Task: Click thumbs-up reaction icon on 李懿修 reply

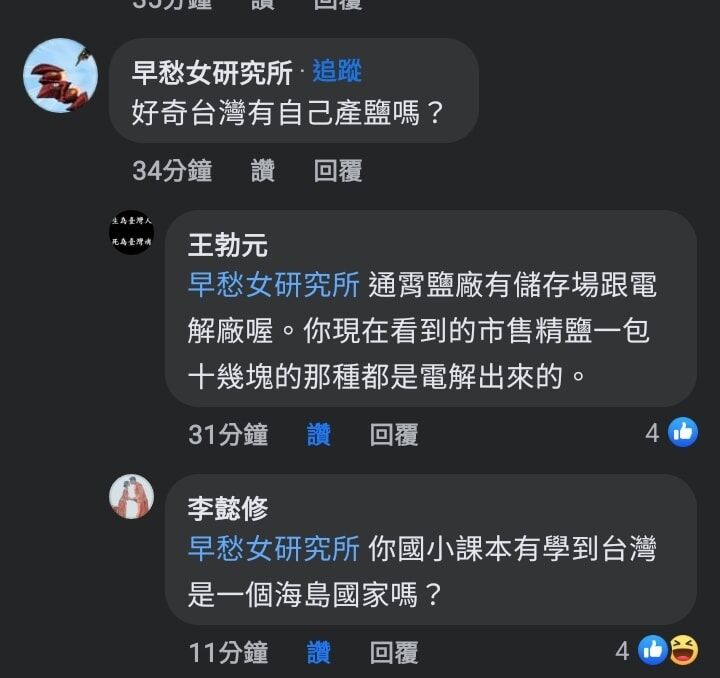Action: pyautogui.click(x=652, y=650)
